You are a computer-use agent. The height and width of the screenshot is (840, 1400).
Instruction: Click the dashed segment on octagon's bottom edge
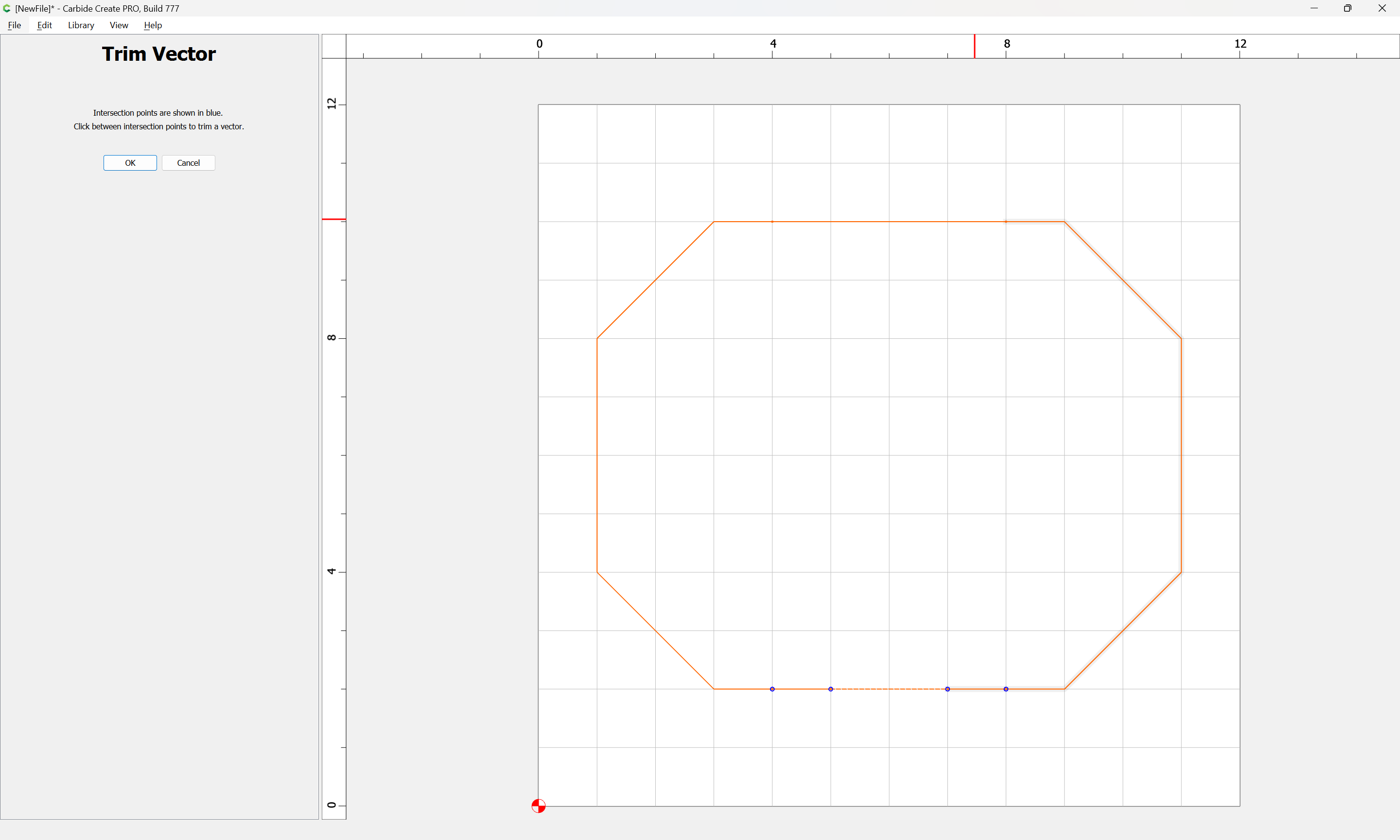click(889, 689)
